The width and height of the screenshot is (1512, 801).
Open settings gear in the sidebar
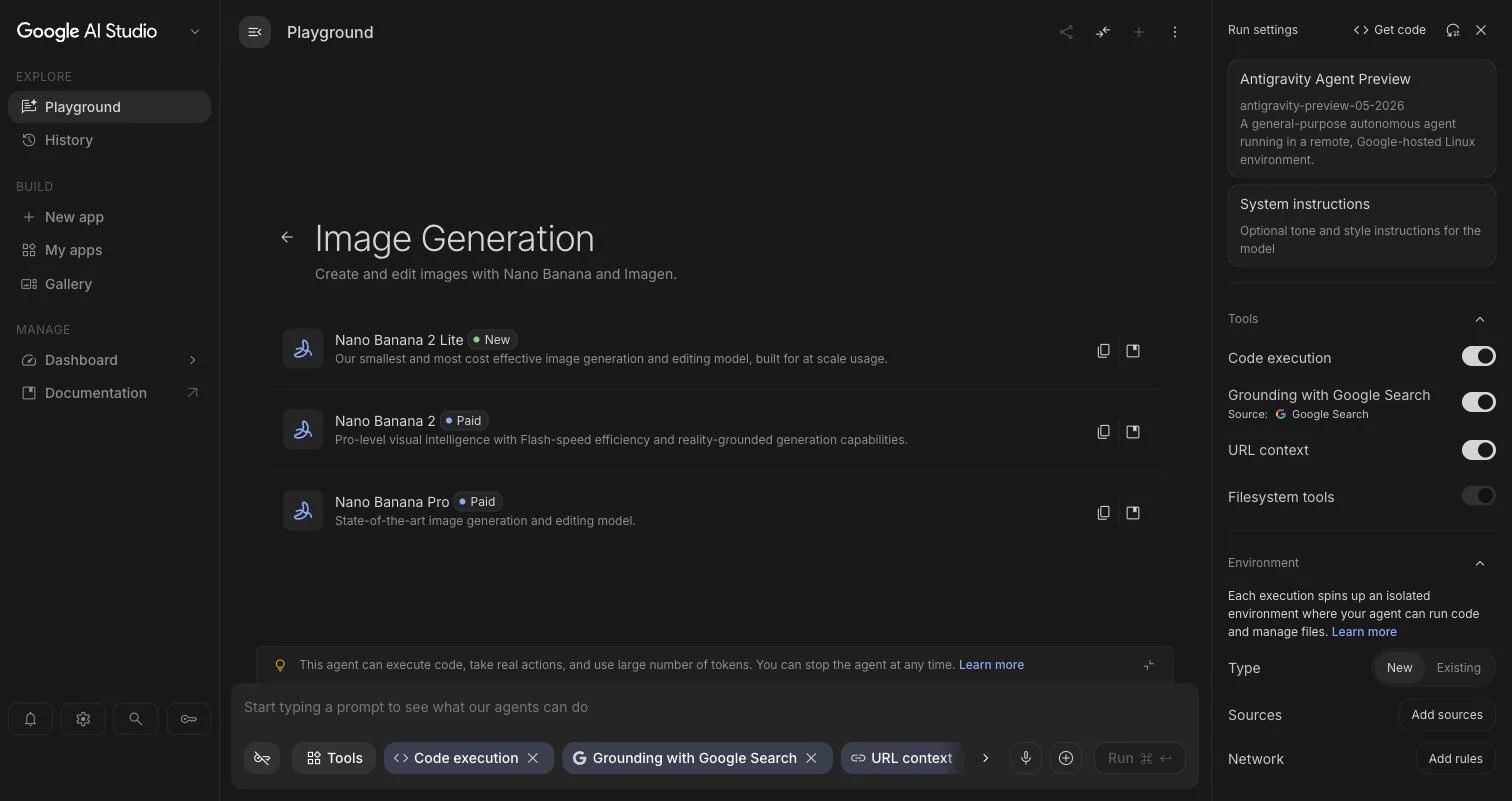(83, 719)
